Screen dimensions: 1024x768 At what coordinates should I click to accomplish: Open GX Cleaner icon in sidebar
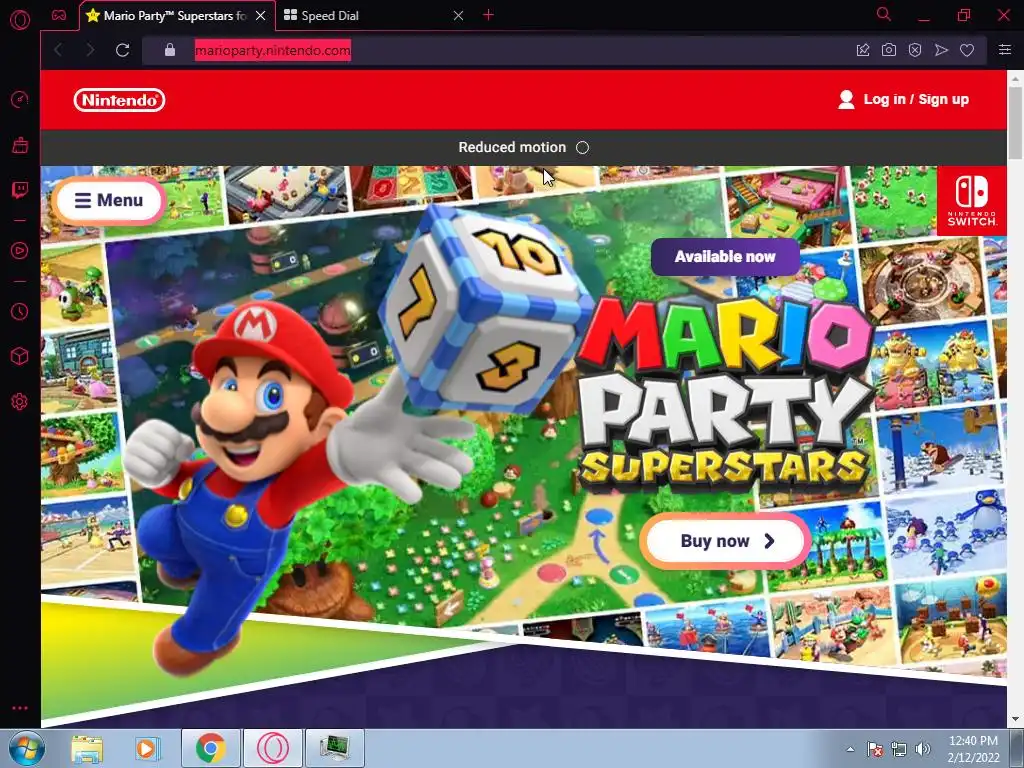[x=20, y=145]
